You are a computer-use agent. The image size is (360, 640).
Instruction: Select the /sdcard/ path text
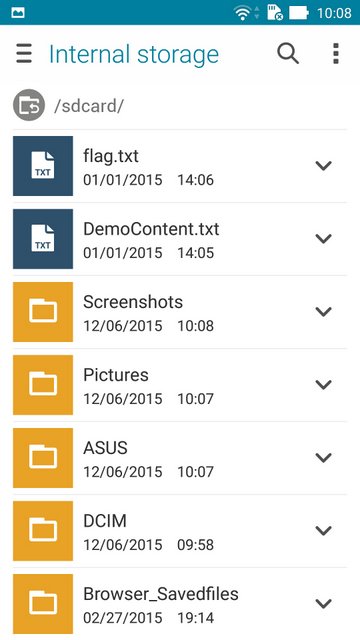coord(89,106)
